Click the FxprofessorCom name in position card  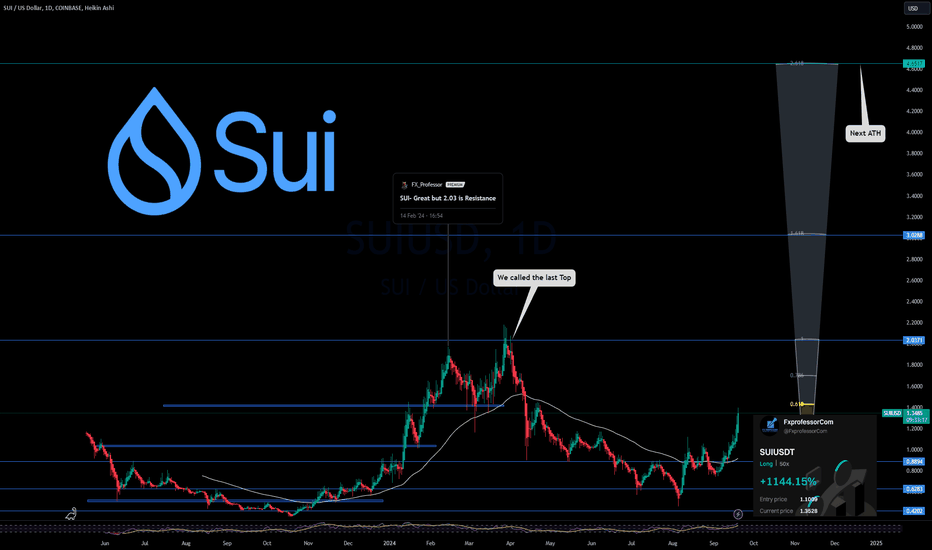point(808,422)
